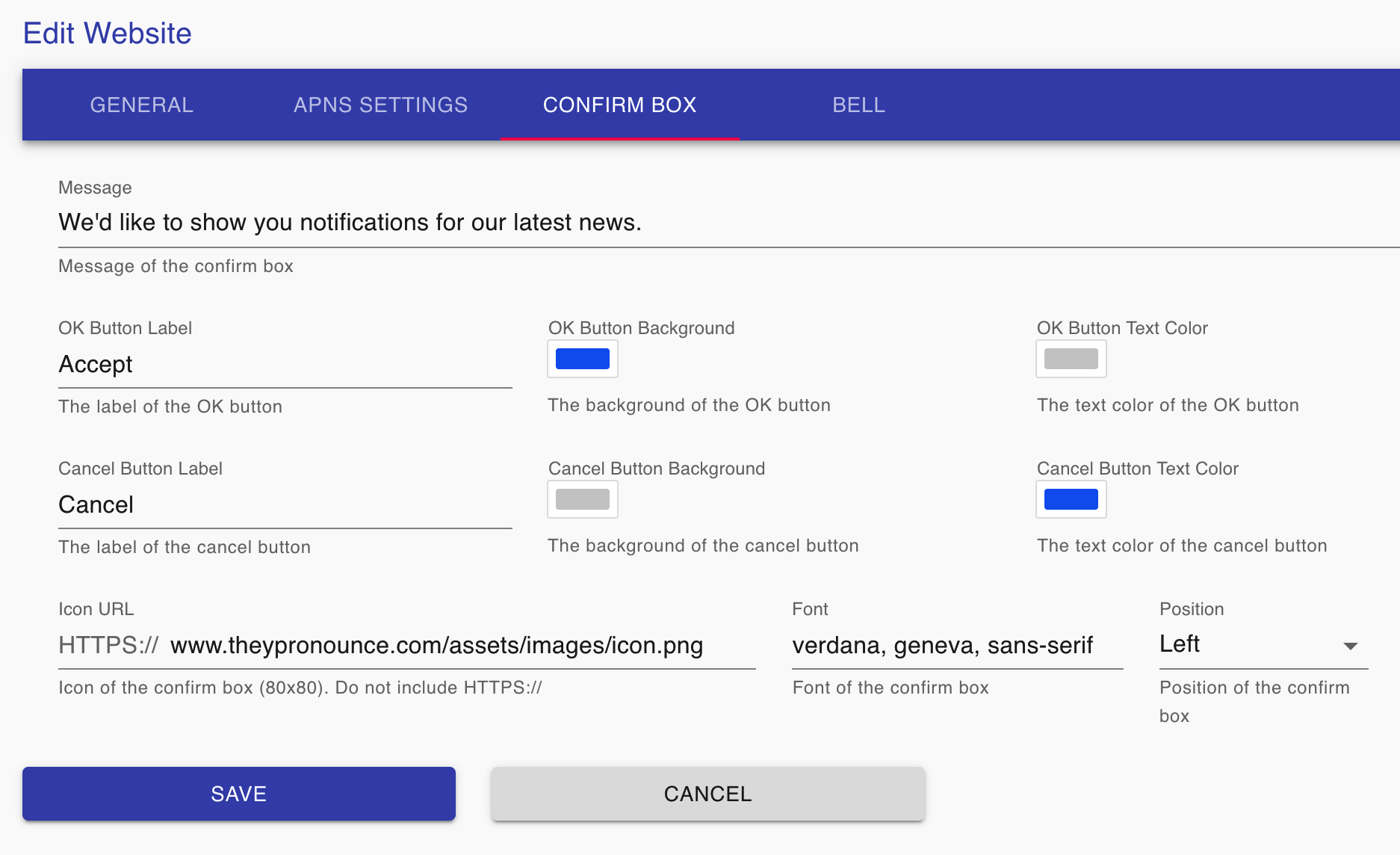The width and height of the screenshot is (1400, 855).
Task: Edit the OK Button Label field
Action: pyautogui.click(x=285, y=365)
